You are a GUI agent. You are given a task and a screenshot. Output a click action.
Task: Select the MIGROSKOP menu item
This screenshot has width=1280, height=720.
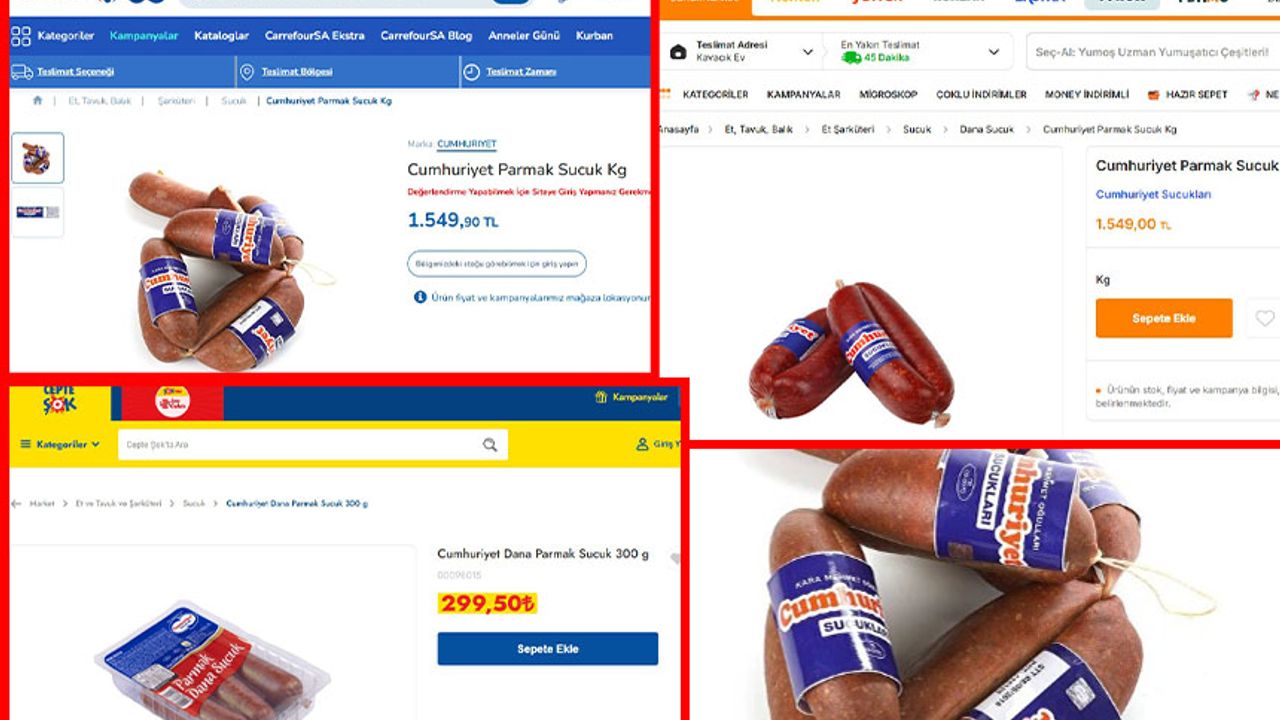coord(888,94)
